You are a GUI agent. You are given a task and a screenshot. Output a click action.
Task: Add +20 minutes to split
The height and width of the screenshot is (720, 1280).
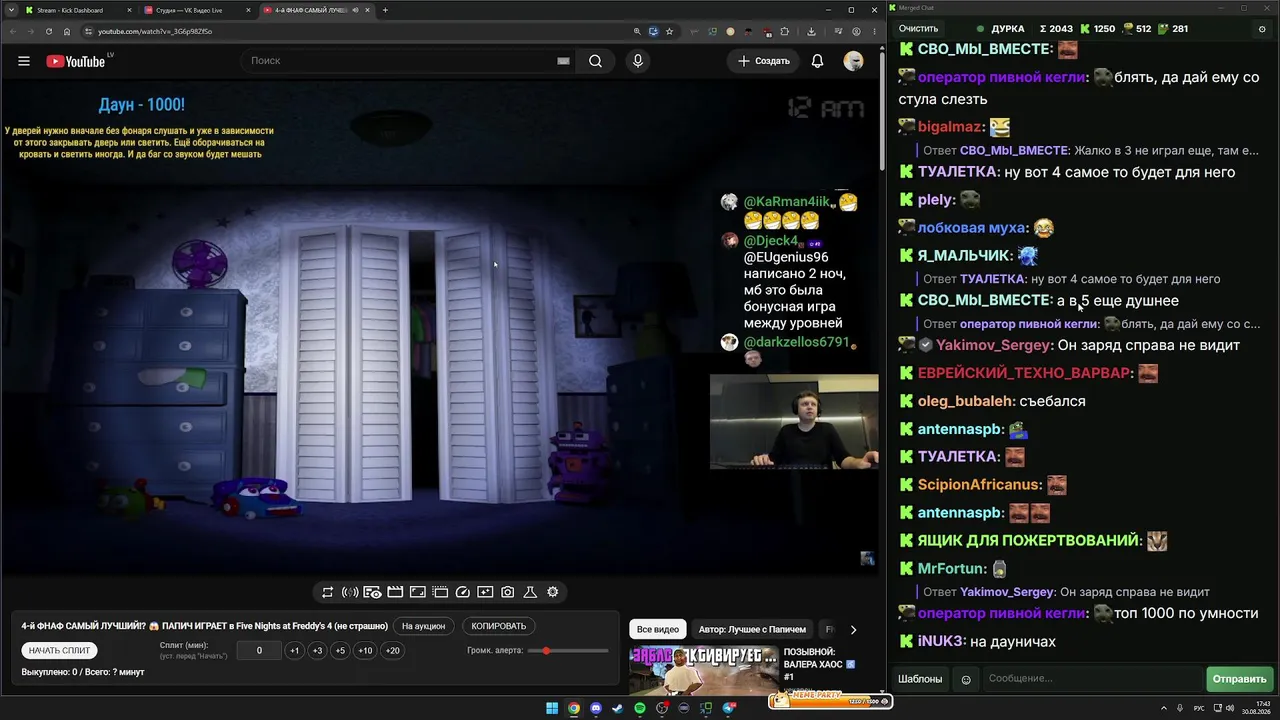[x=392, y=651]
